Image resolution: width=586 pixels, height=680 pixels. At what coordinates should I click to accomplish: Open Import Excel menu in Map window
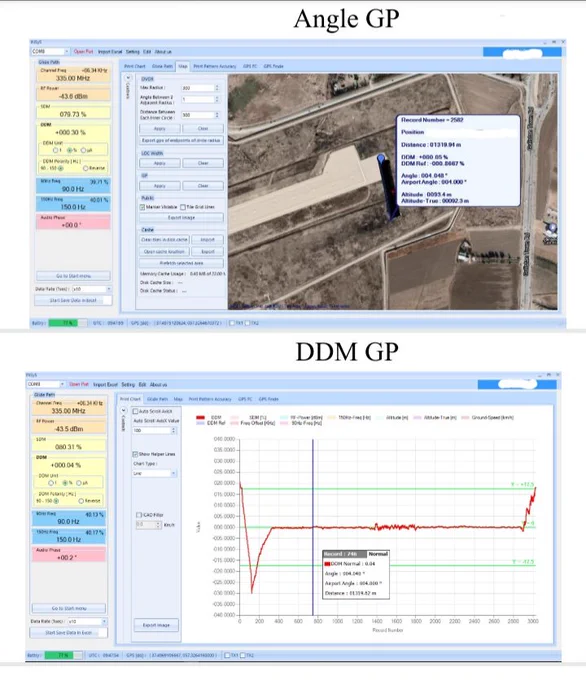point(110,52)
